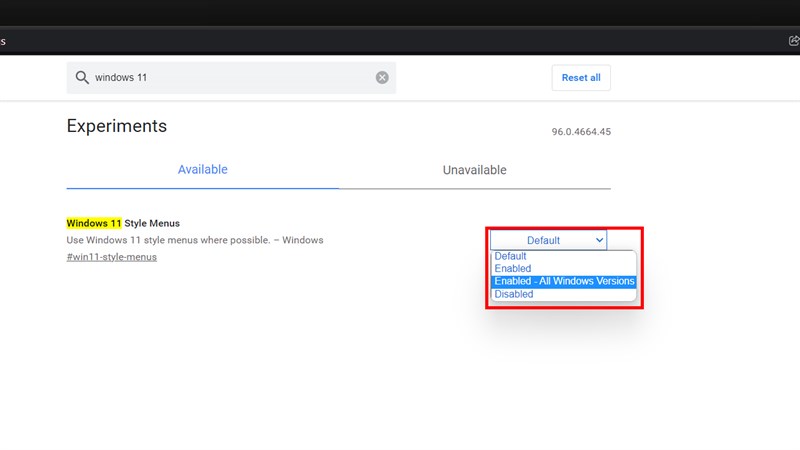800x450 pixels.
Task: Focus the flags search field
Action: (x=231, y=78)
